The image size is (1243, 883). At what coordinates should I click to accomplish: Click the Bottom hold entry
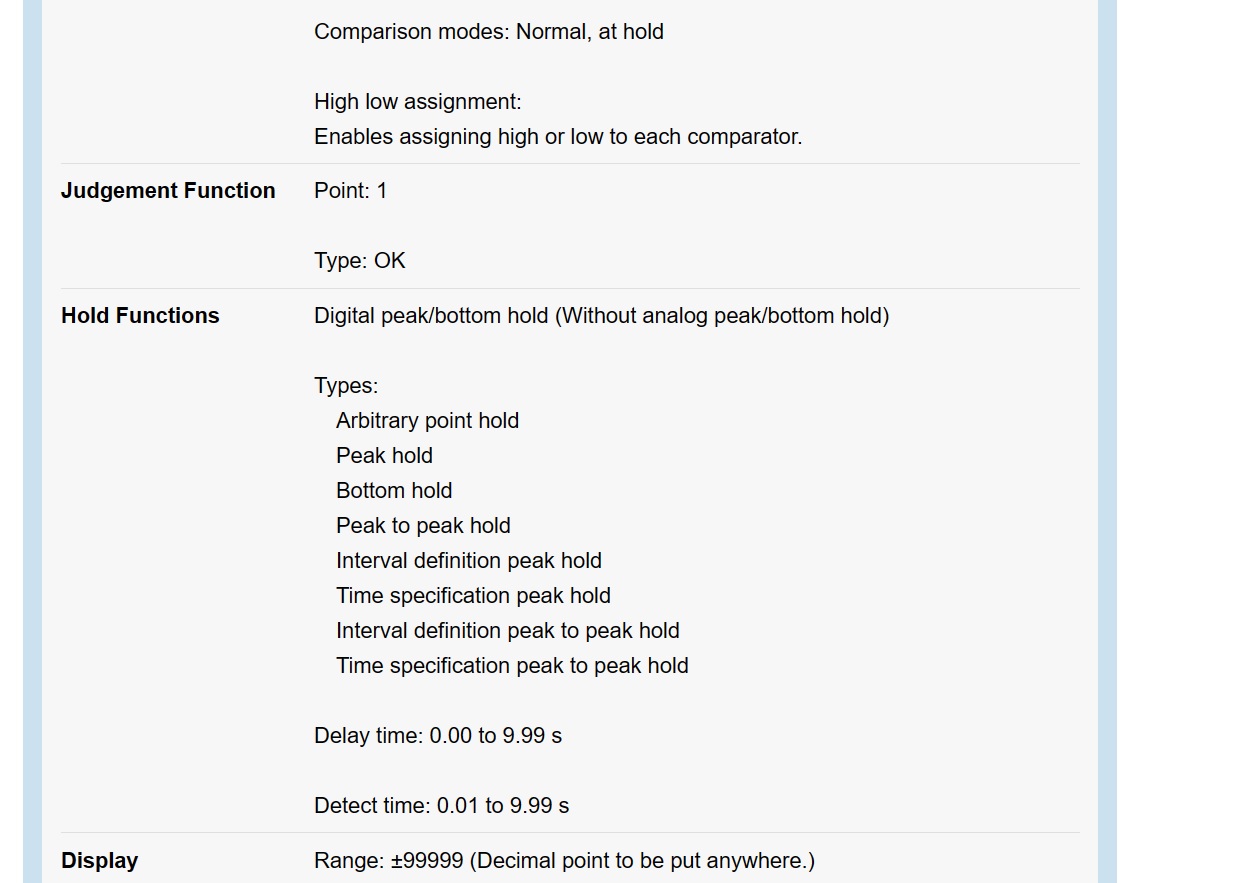coord(394,491)
